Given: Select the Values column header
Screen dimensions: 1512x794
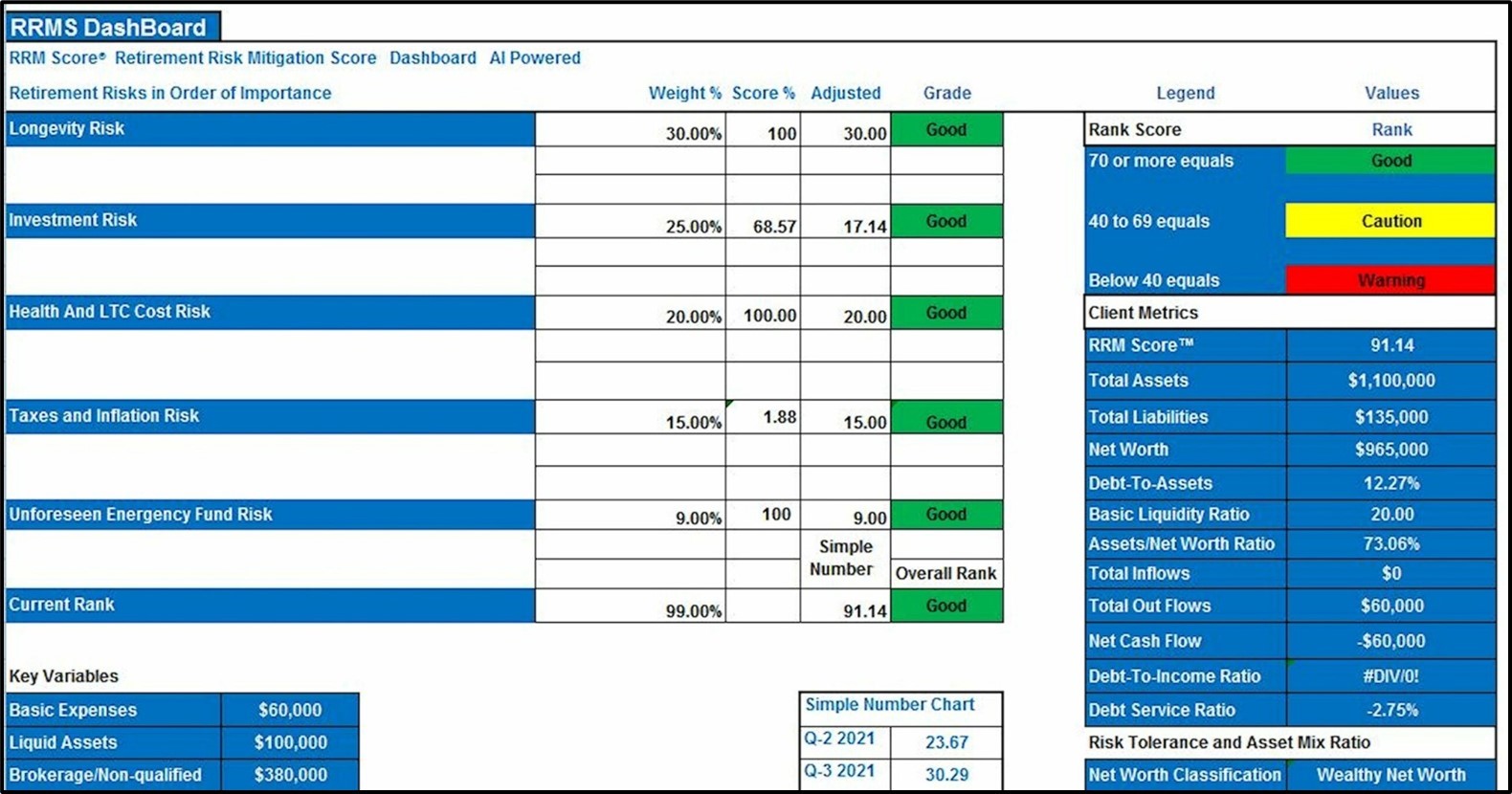Looking at the screenshot, I should pos(1391,93).
